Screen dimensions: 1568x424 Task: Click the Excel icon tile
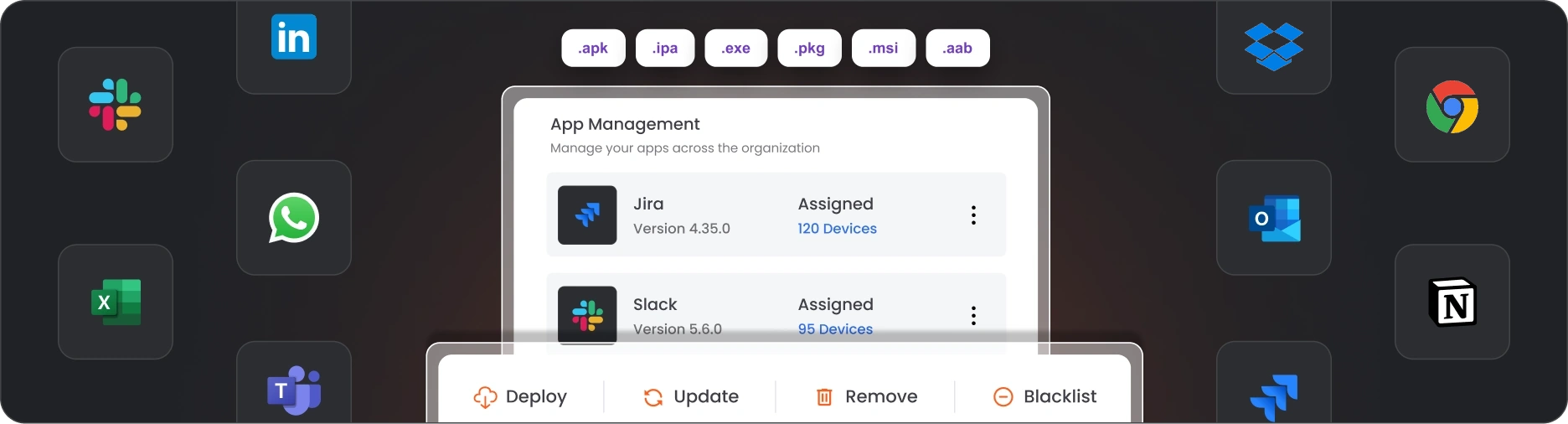(116, 302)
